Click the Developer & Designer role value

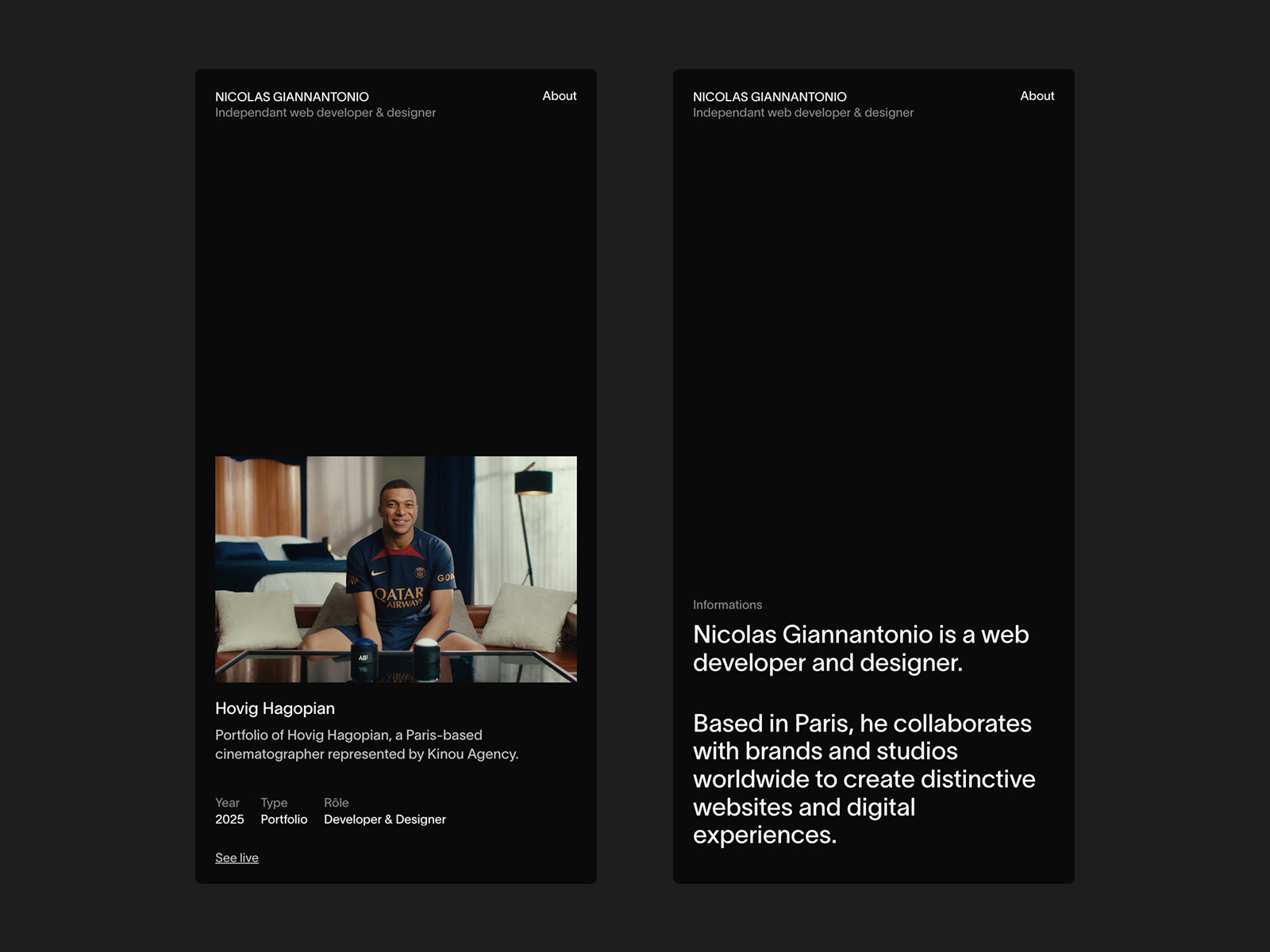[x=385, y=820]
